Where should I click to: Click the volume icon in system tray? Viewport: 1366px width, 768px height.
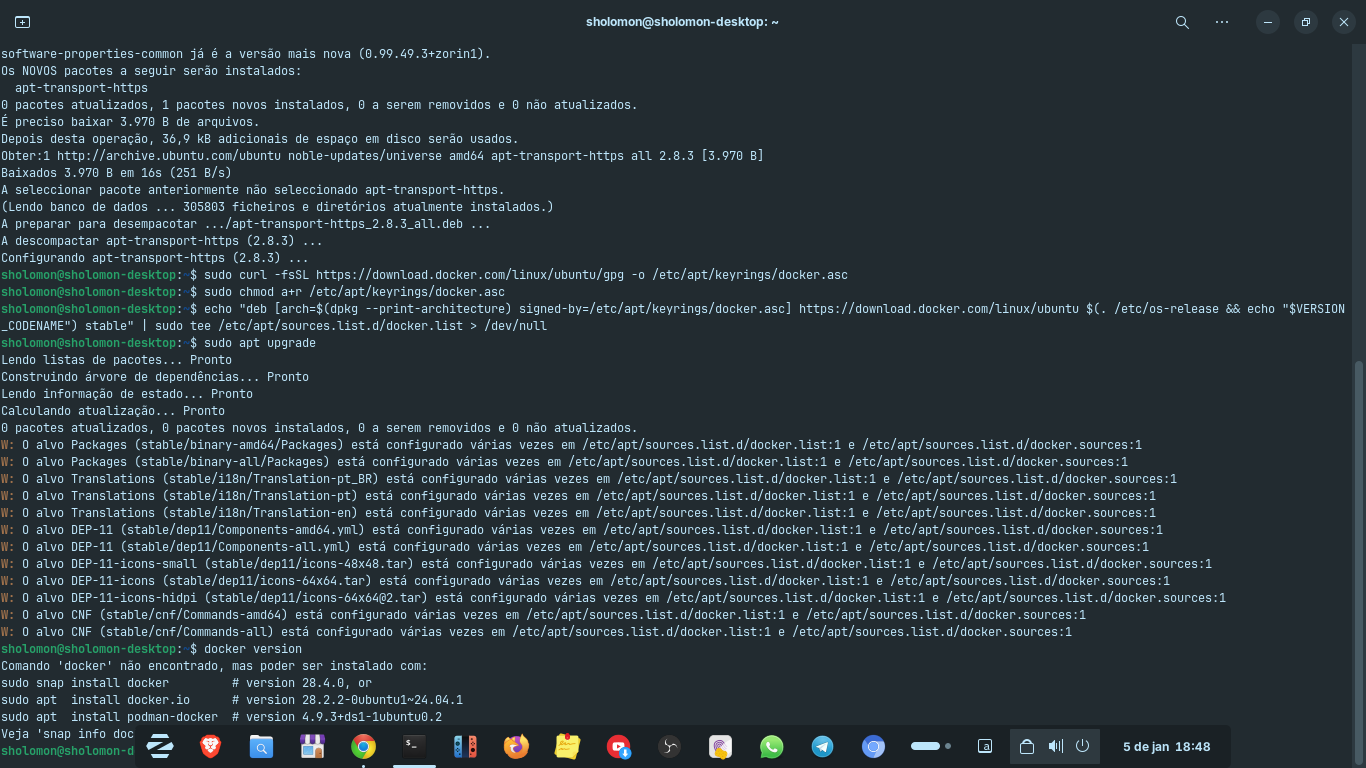[1055, 746]
